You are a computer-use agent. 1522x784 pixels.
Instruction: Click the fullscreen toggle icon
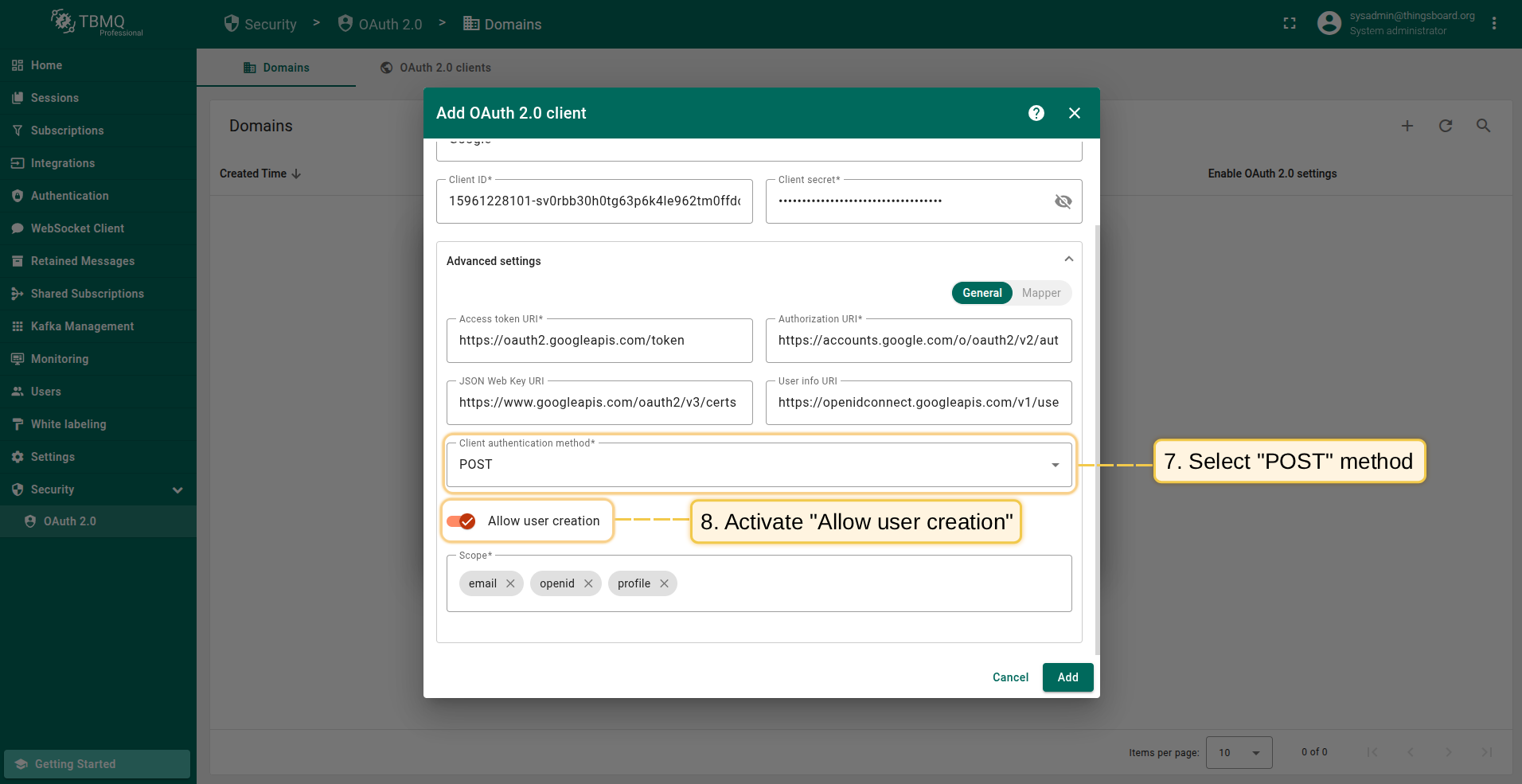pyautogui.click(x=1290, y=24)
